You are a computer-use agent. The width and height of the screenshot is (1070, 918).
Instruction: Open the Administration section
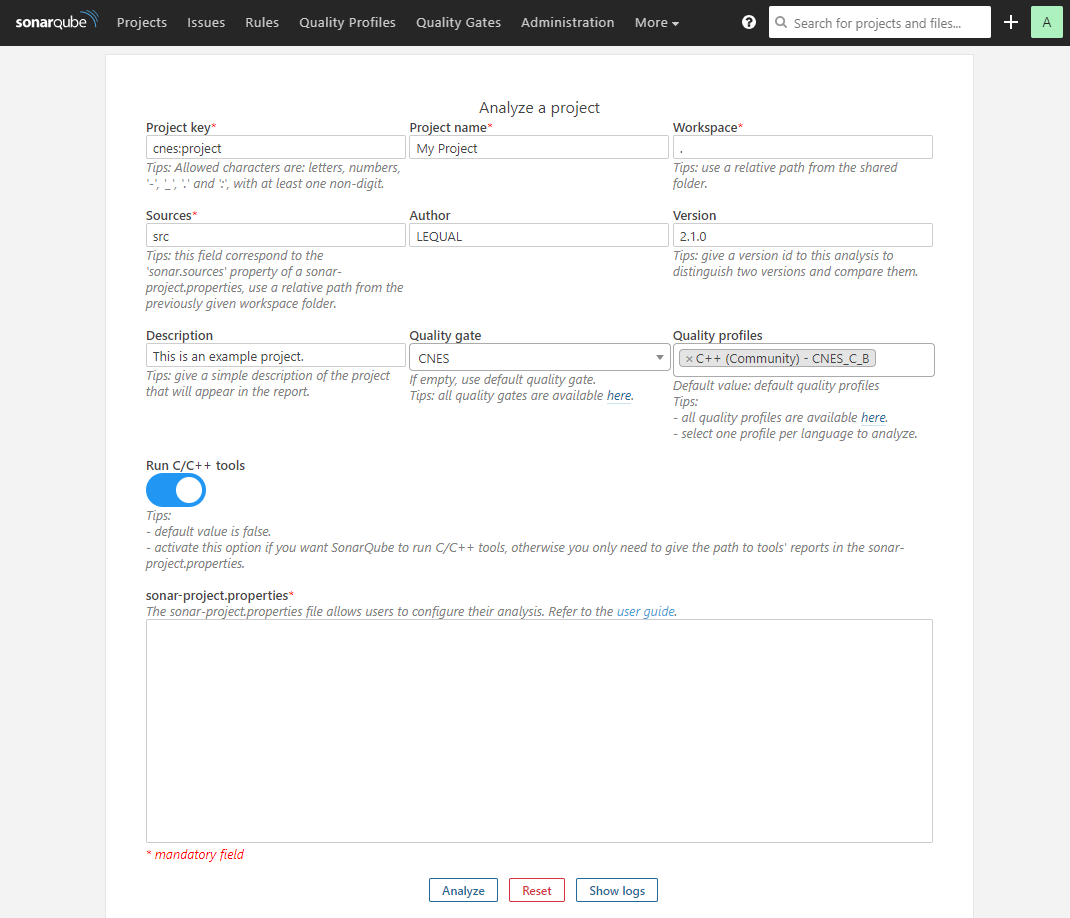point(568,23)
